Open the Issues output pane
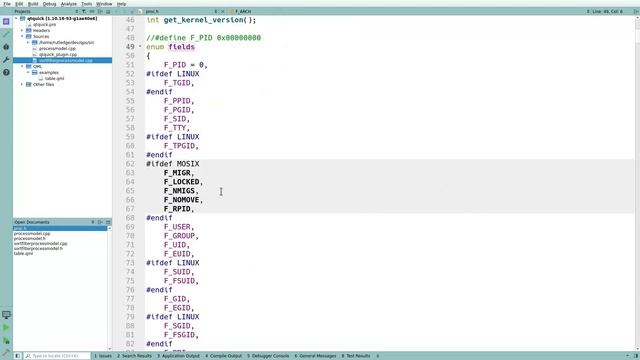The width and height of the screenshot is (640, 360). click(x=103, y=356)
